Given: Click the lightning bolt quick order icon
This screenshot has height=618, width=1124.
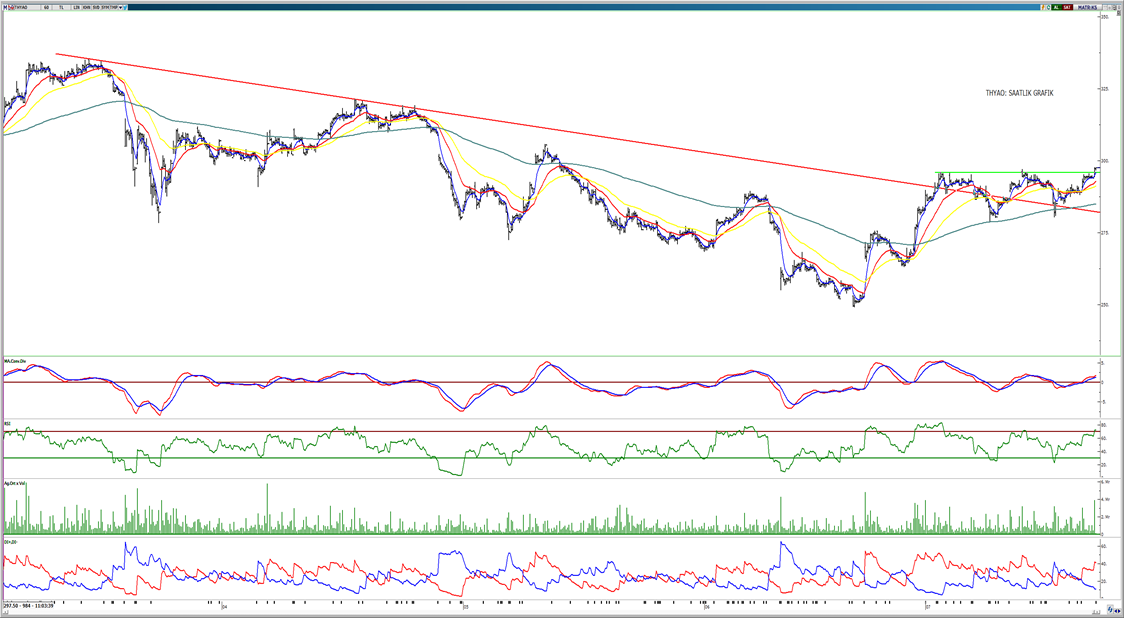Looking at the screenshot, I should point(1043,7).
